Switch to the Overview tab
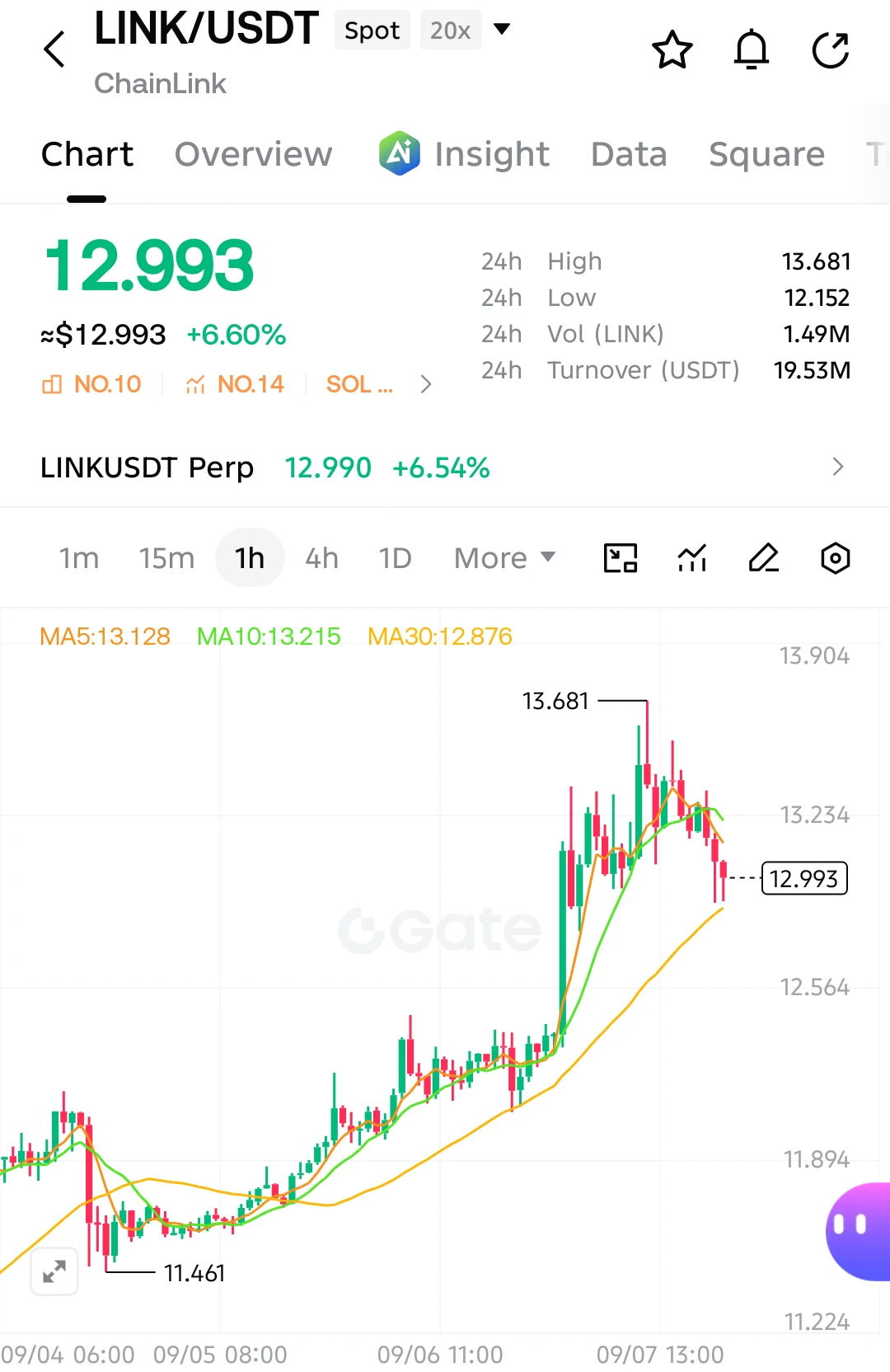 click(x=254, y=154)
